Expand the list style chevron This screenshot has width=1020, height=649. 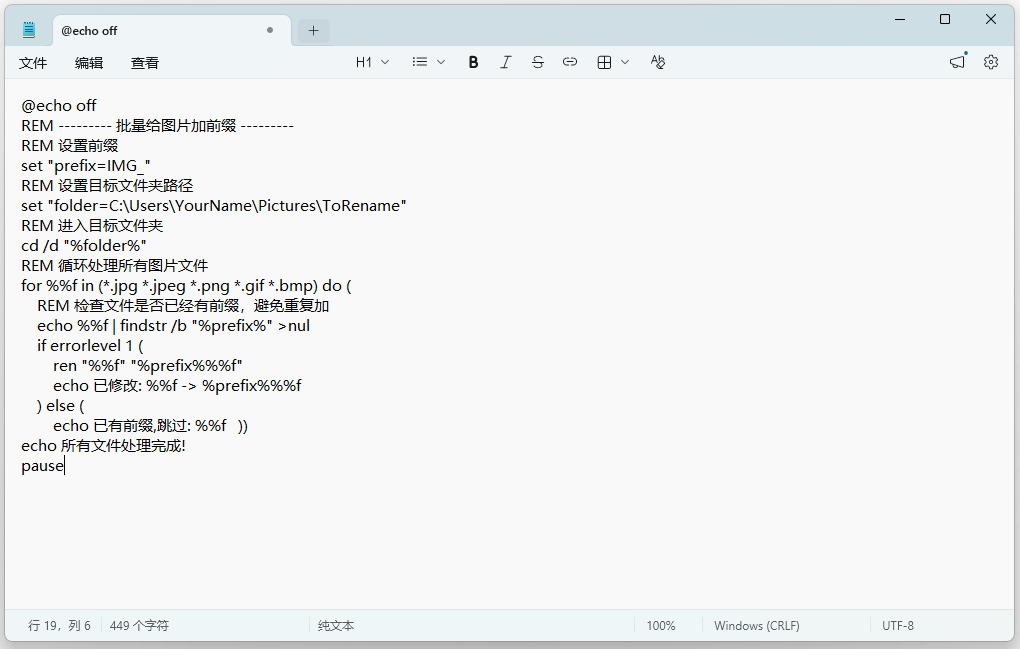[441, 62]
